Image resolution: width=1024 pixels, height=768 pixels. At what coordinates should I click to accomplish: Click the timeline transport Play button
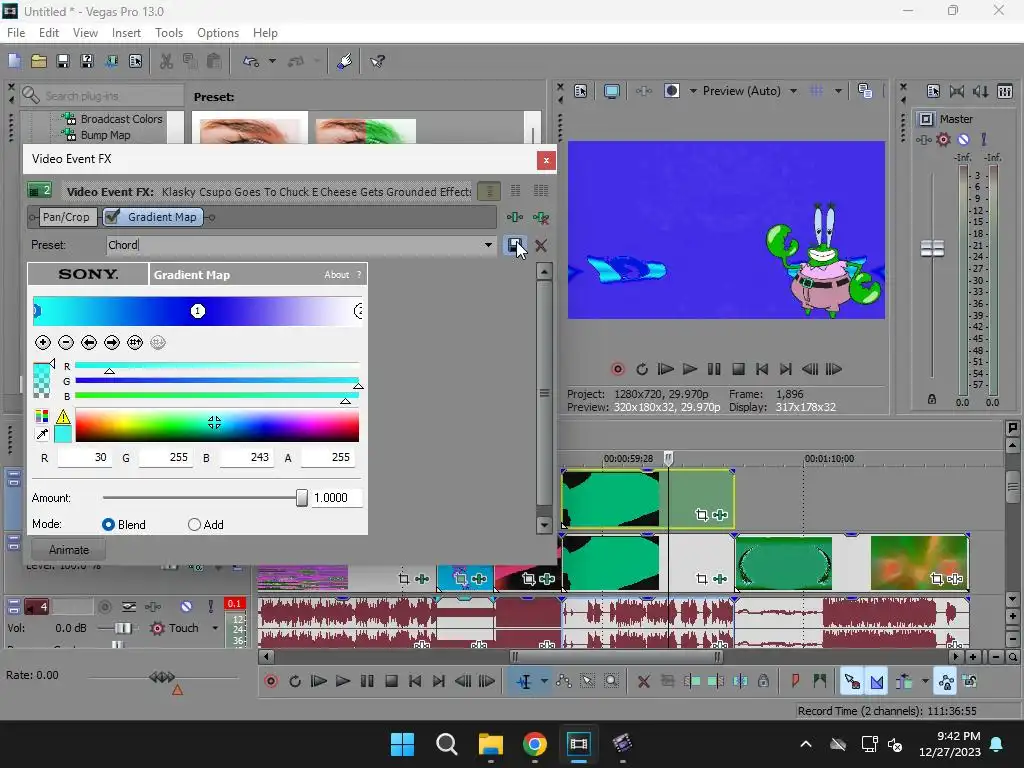(342, 681)
